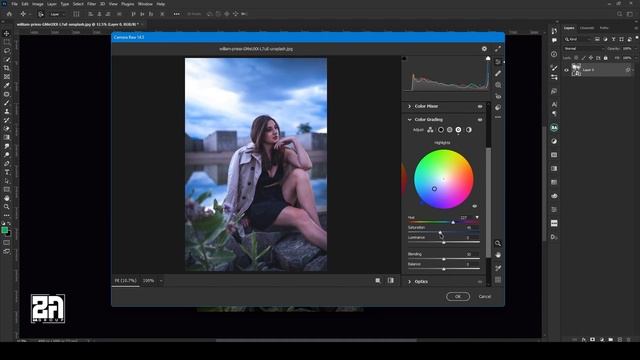Click the Camera Raw color sampler icon
The image size is (640, 360).
[x=498, y=268]
